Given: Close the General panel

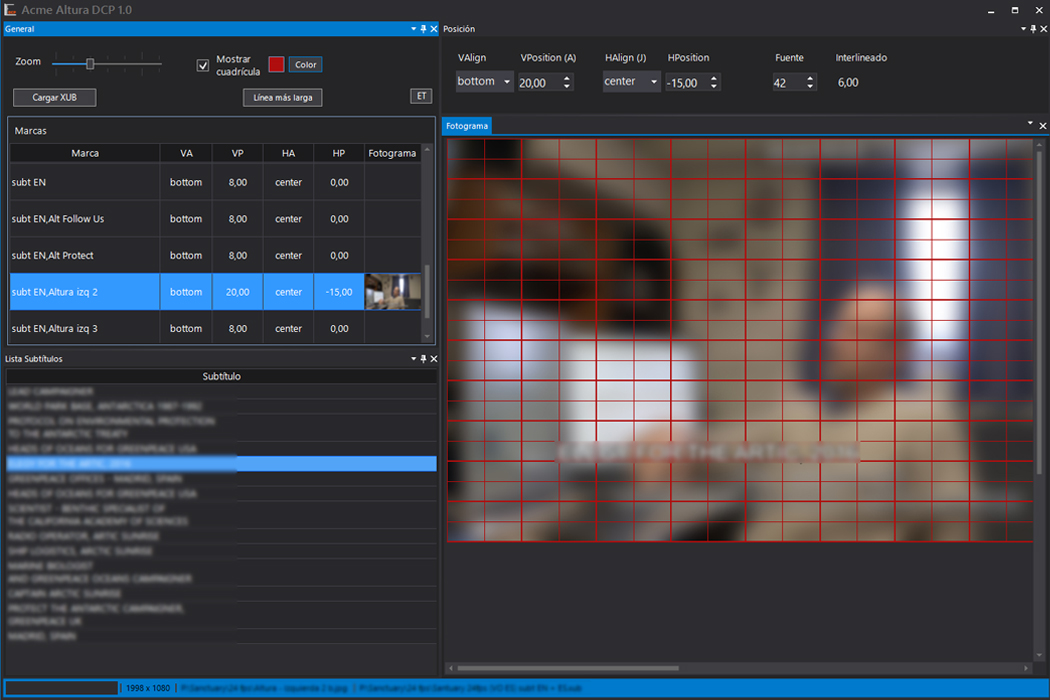Looking at the screenshot, I should pos(433,30).
